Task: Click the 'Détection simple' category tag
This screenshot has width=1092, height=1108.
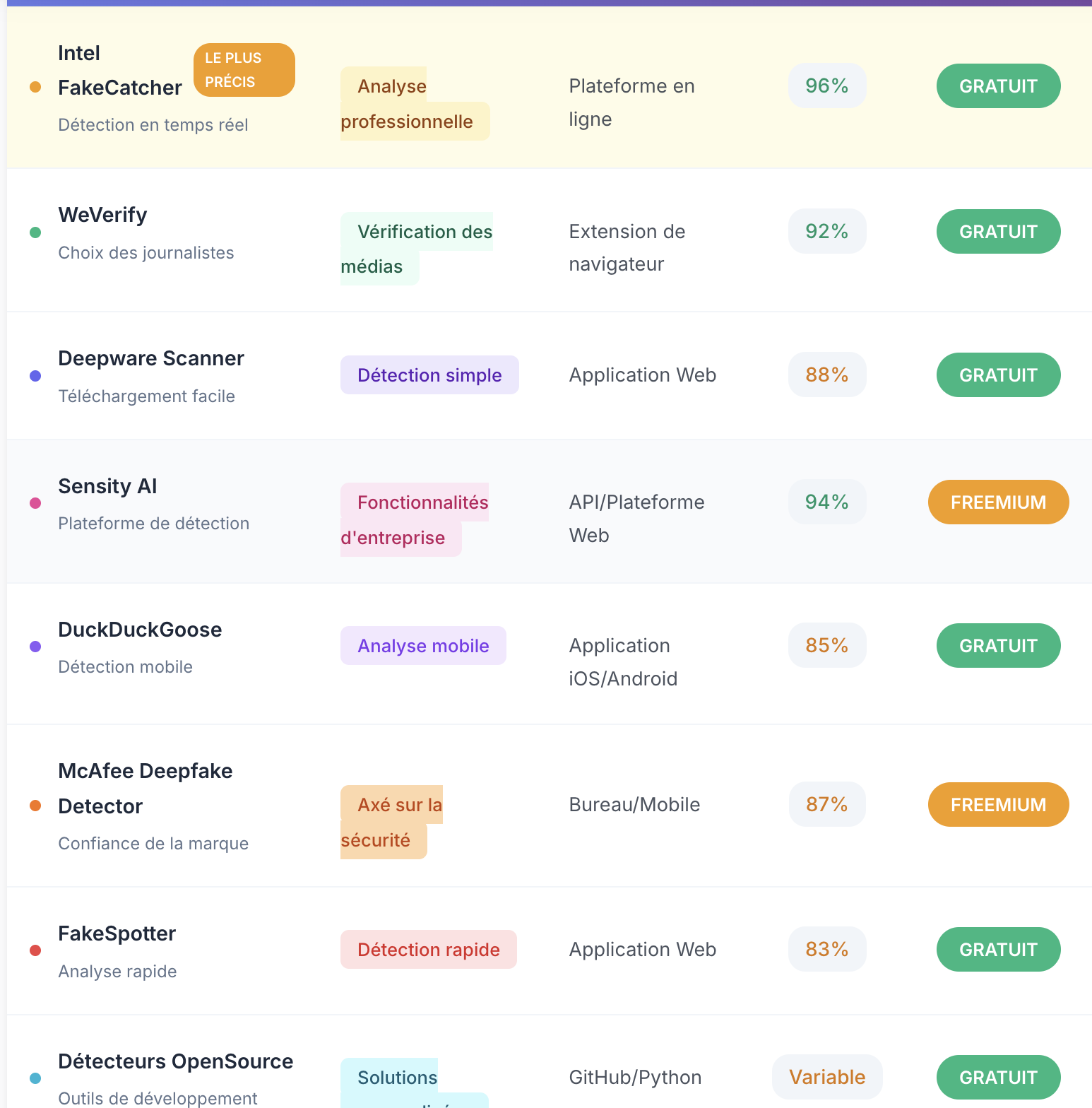Action: (x=429, y=375)
